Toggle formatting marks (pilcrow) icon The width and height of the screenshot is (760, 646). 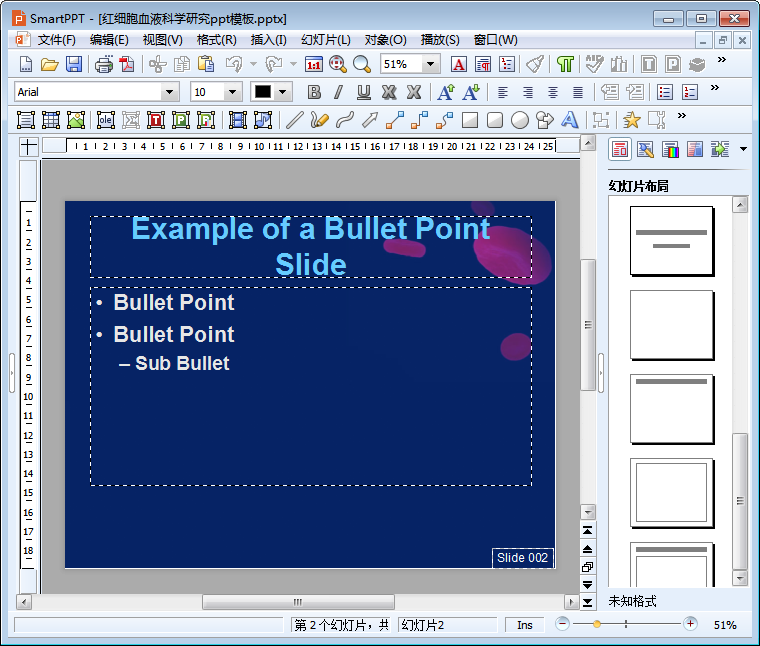point(565,64)
